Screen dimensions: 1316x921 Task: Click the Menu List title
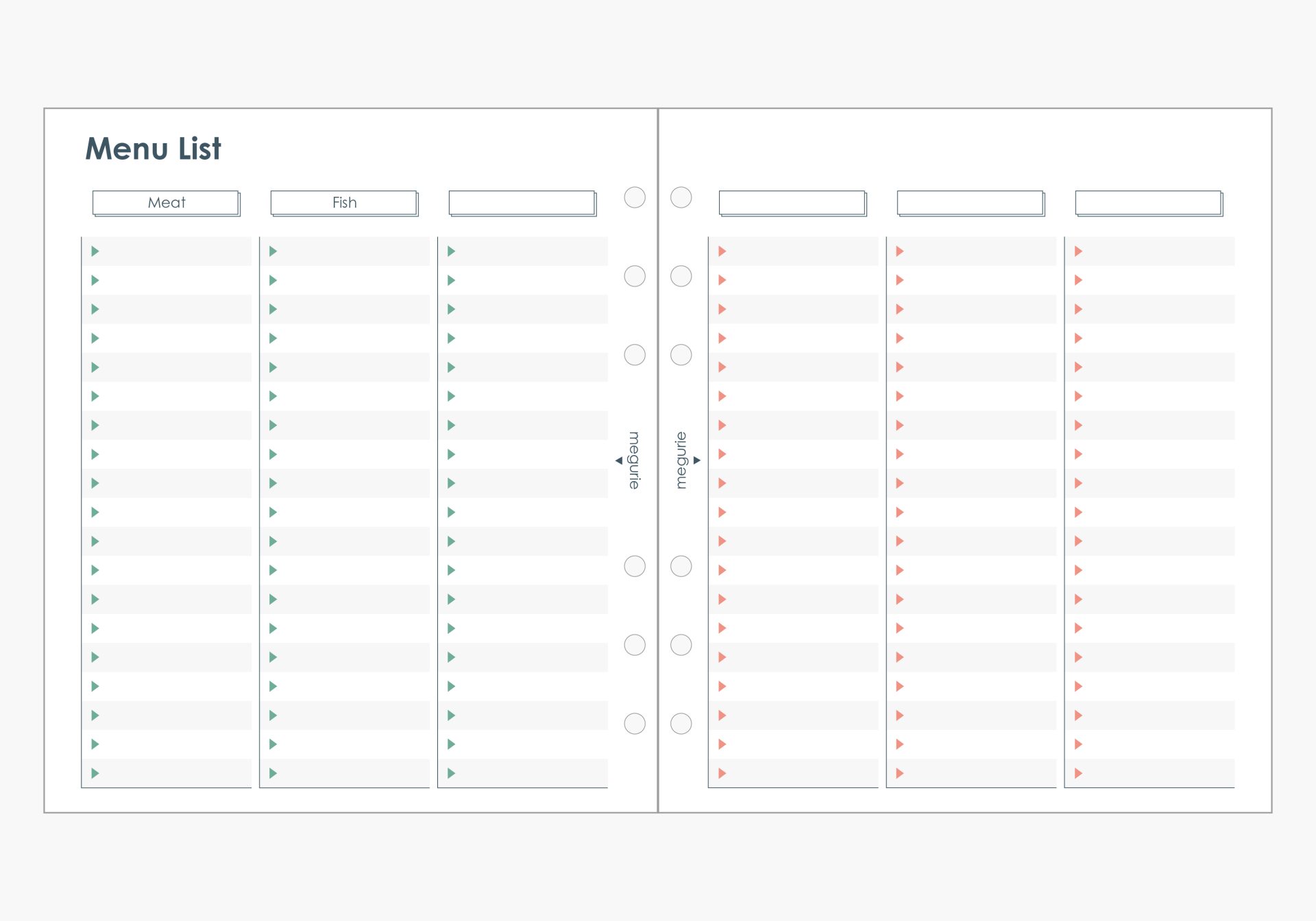click(x=154, y=149)
